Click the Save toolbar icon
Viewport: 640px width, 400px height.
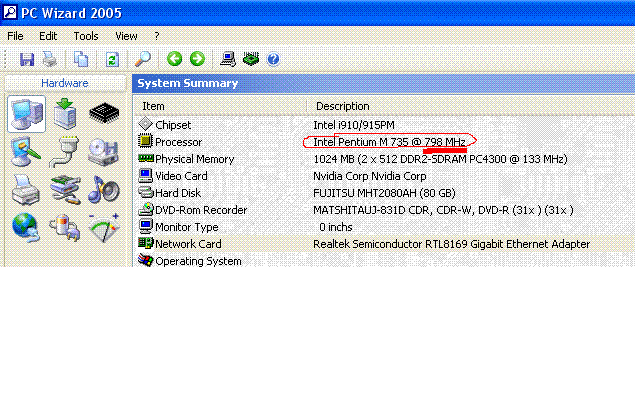pyautogui.click(x=27, y=59)
